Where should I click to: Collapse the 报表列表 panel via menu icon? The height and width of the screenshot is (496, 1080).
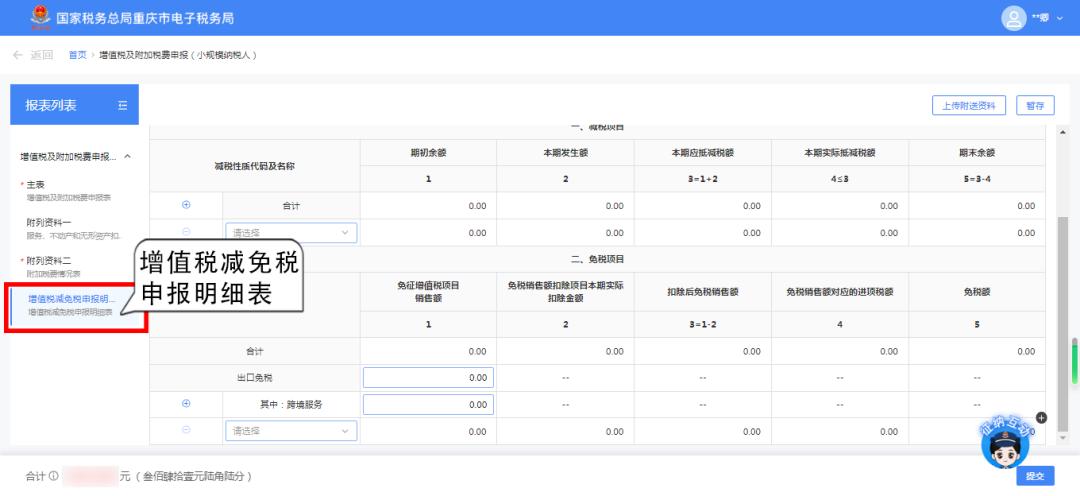click(x=122, y=106)
